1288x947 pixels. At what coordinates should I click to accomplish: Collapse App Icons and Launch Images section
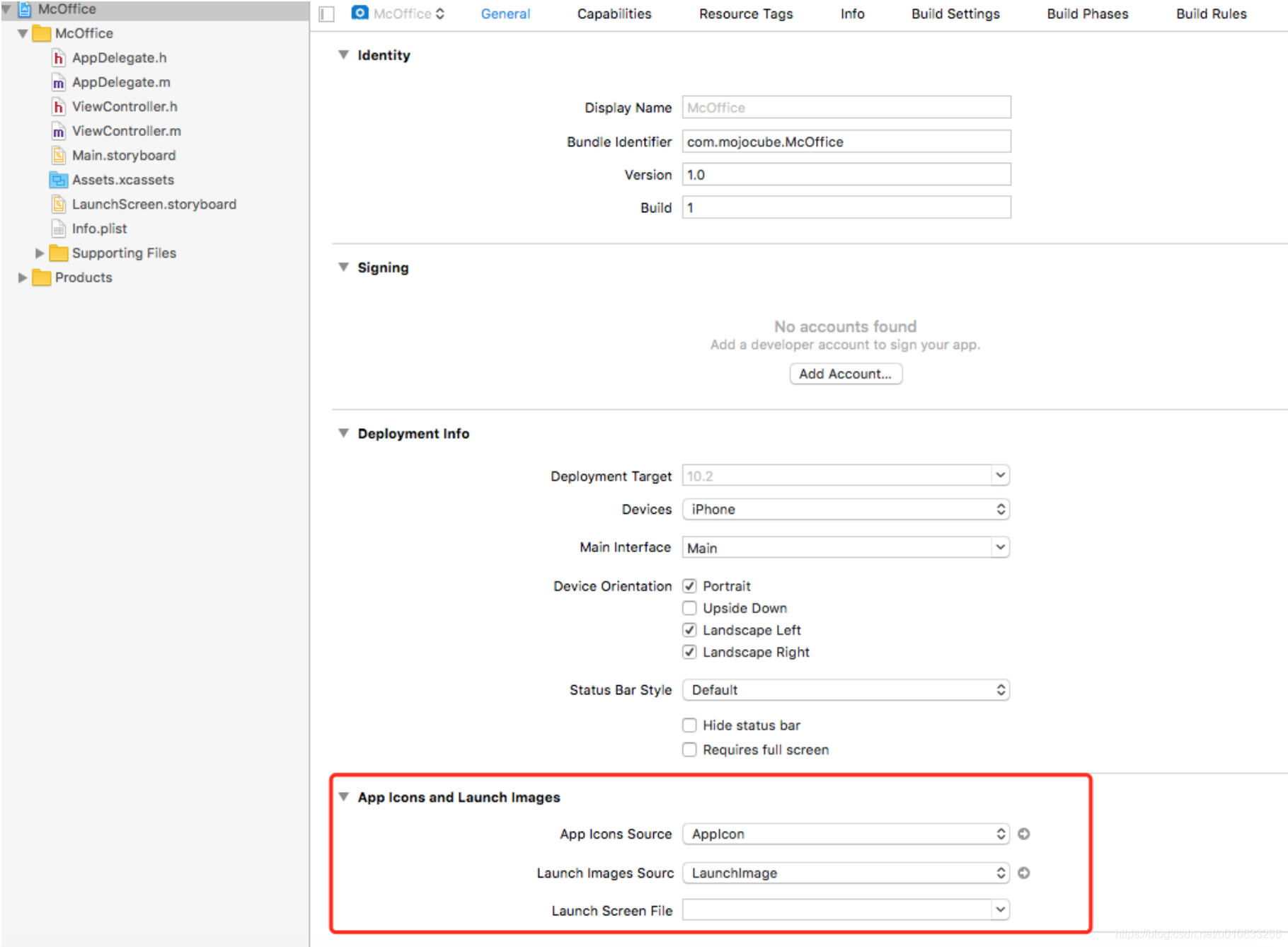click(x=343, y=797)
